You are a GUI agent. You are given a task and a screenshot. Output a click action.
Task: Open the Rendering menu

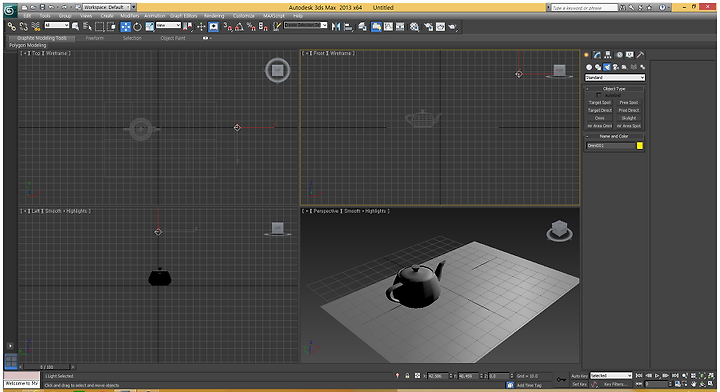(x=214, y=16)
